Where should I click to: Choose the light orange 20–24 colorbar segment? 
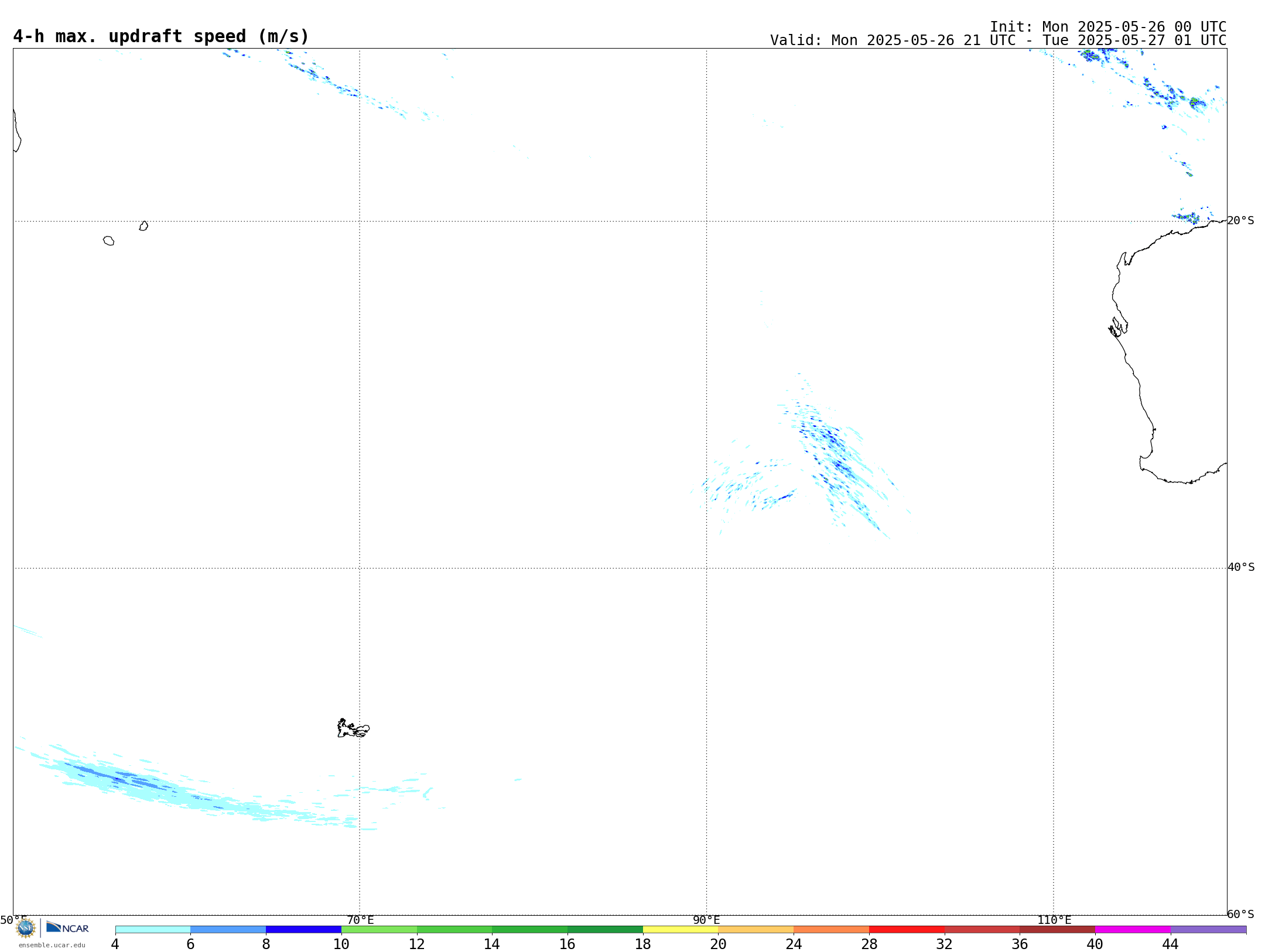756,930
